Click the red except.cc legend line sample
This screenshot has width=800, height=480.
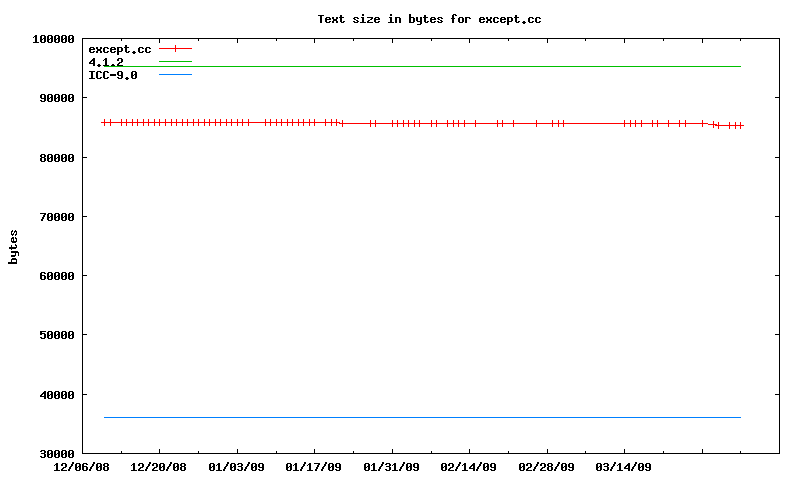175,48
